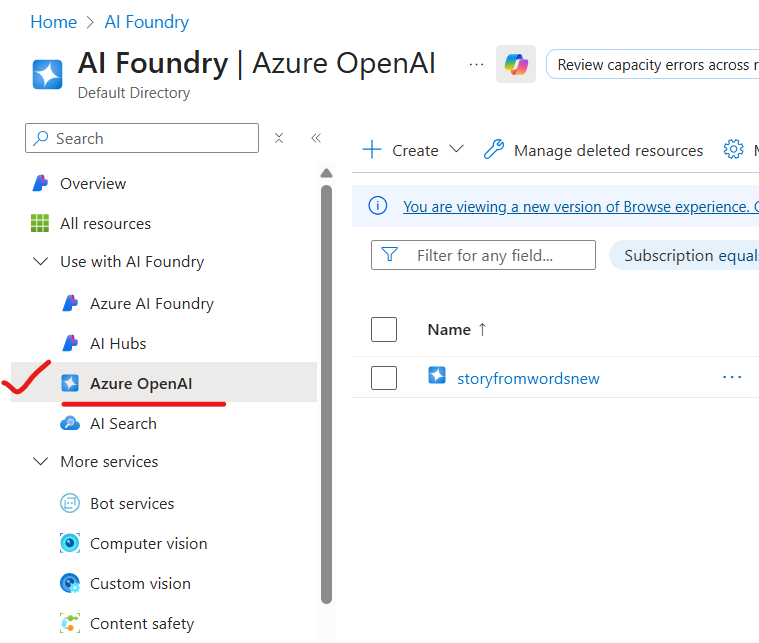Click the Content safety icon

pyautogui.click(x=70, y=623)
